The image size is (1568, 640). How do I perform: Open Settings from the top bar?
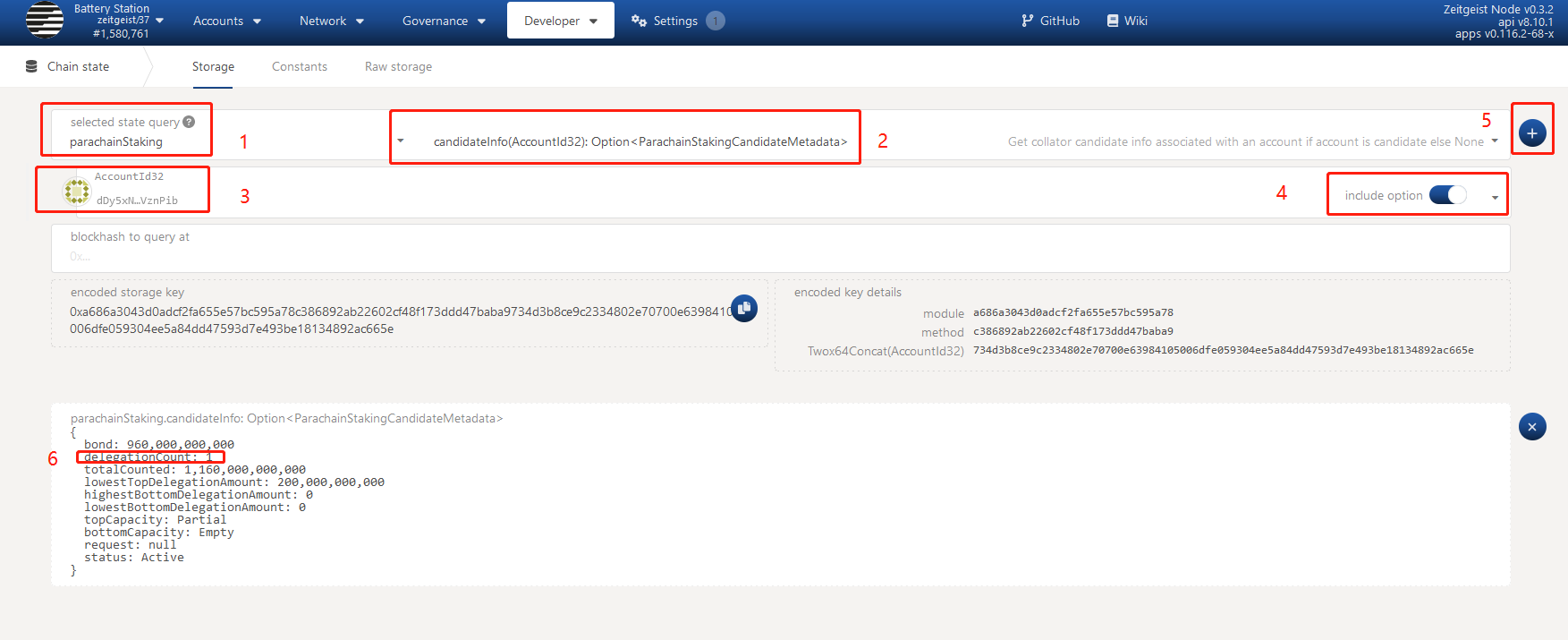pos(665,21)
